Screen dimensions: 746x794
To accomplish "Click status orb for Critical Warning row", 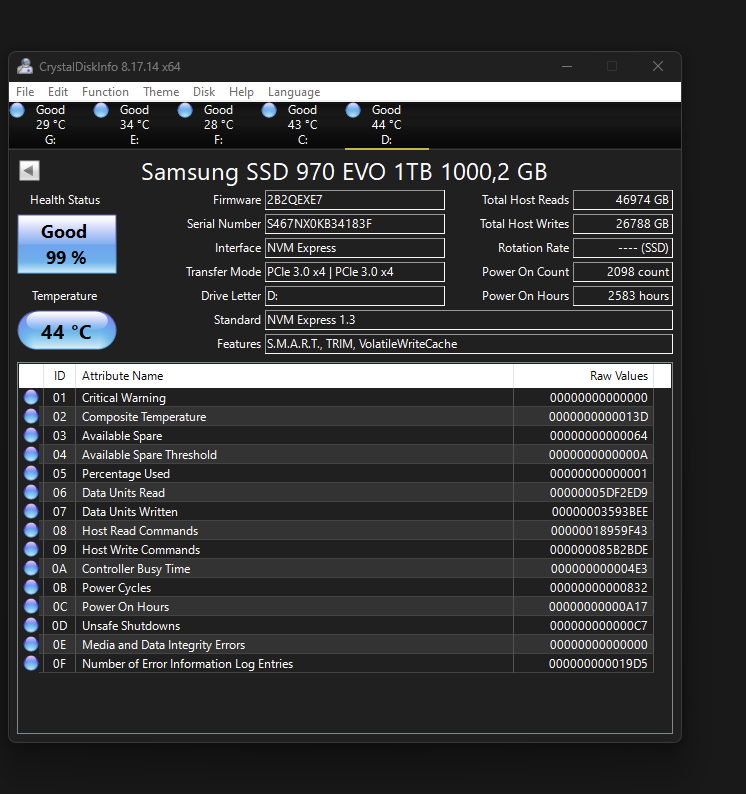I will click(31, 398).
